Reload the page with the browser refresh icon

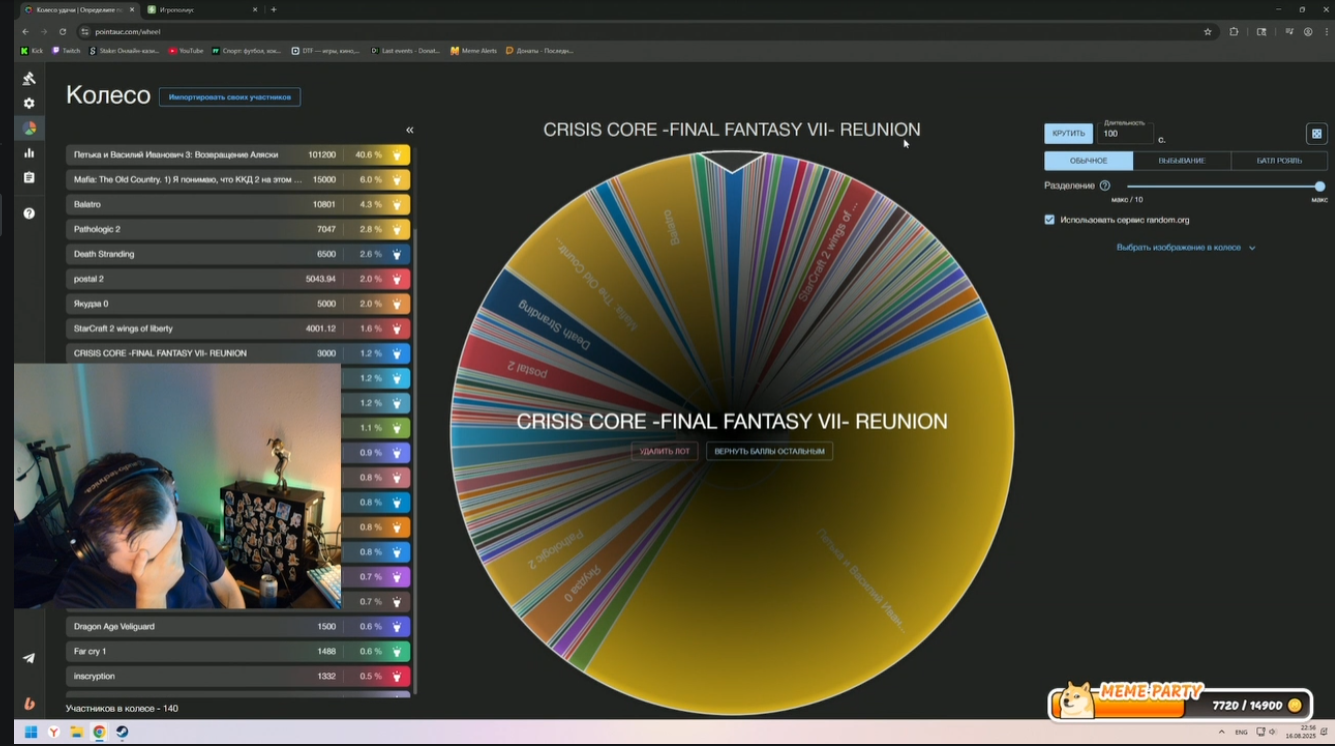click(63, 31)
